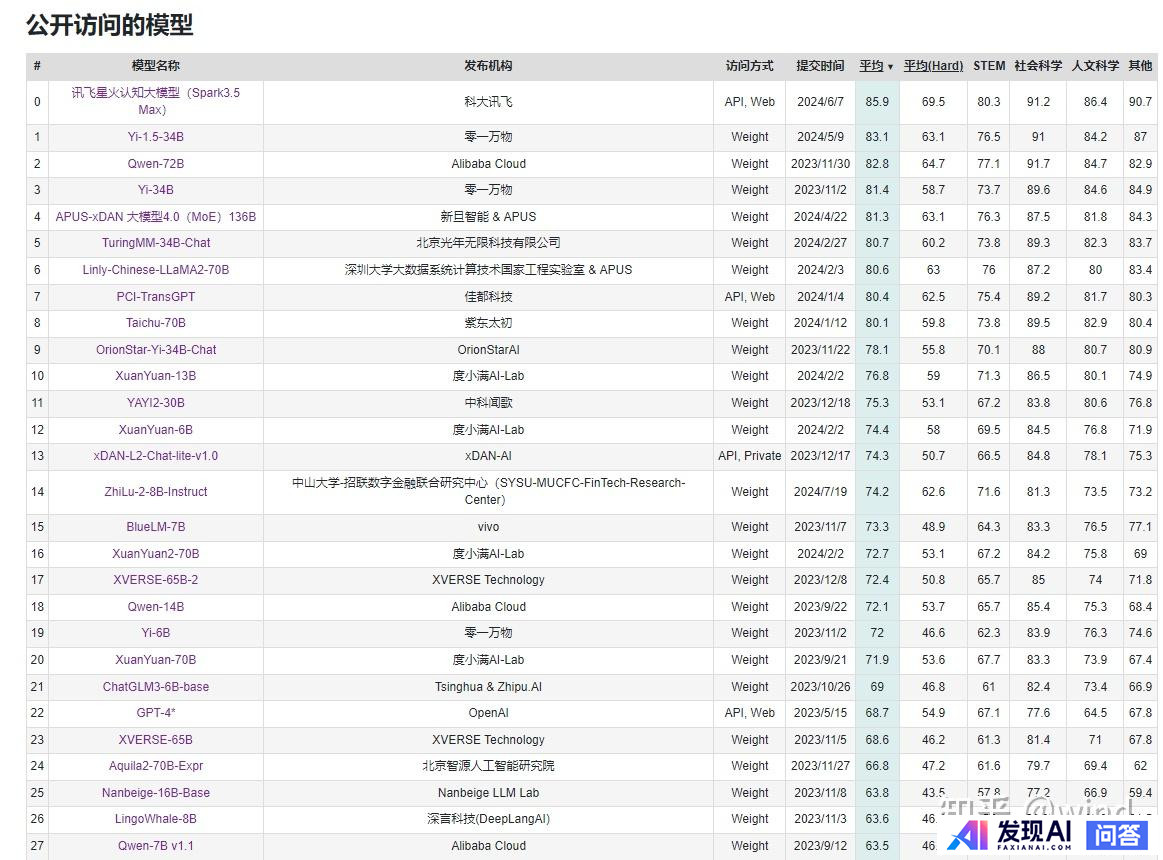Image resolution: width=1163 pixels, height=860 pixels.
Task: Open the Yi-1.5-34B model link
Action: 156,137
